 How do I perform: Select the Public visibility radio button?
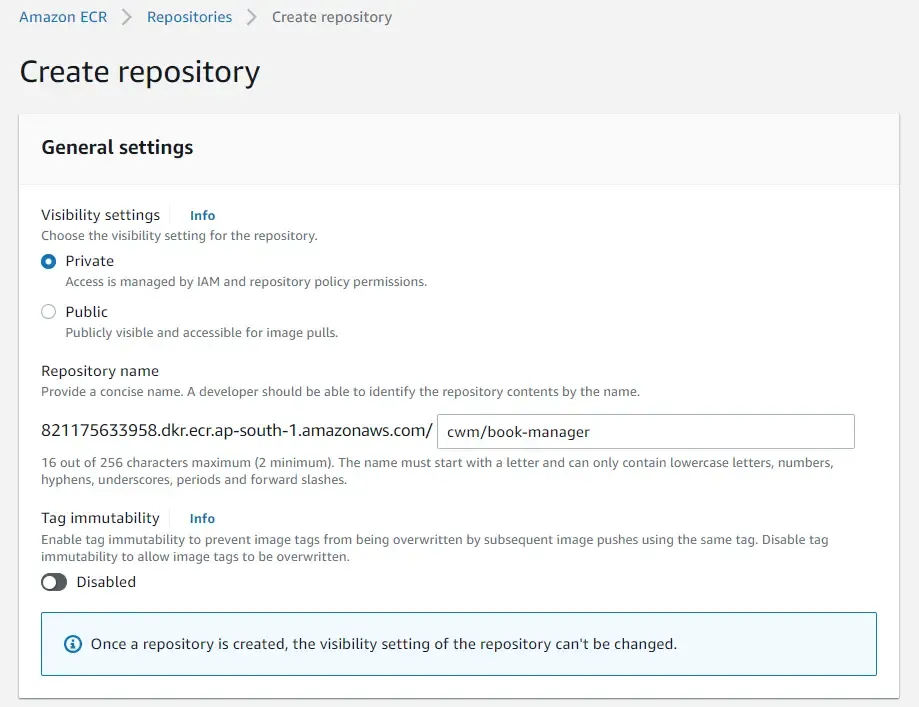48,312
